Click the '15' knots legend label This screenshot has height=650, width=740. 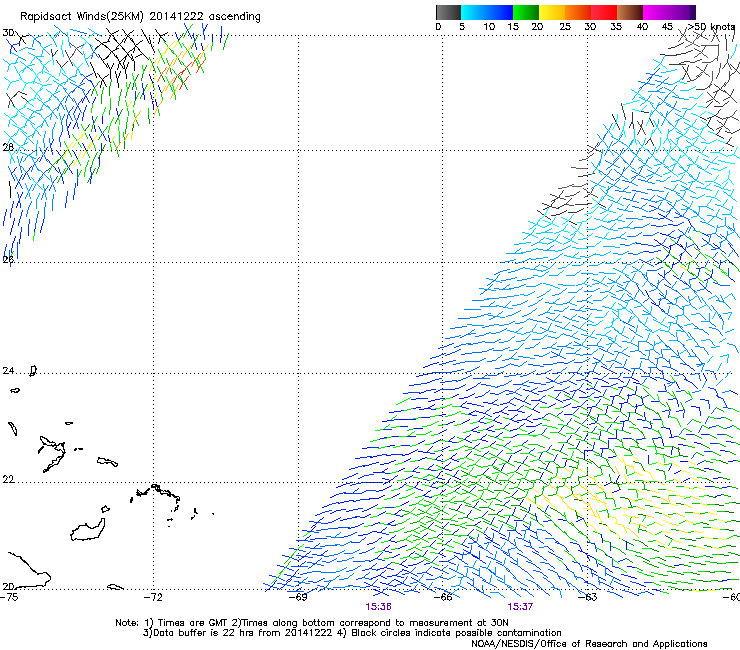click(x=513, y=27)
